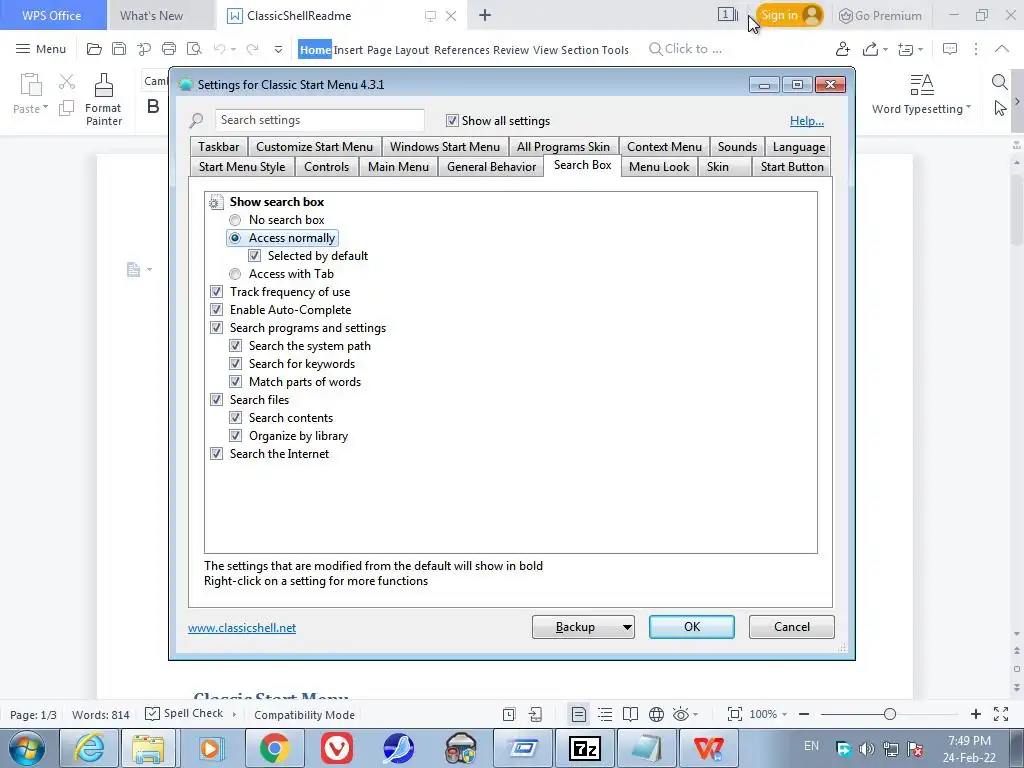Open Vivaldi browser from taskbar
The width and height of the screenshot is (1024, 768).
coord(336,748)
